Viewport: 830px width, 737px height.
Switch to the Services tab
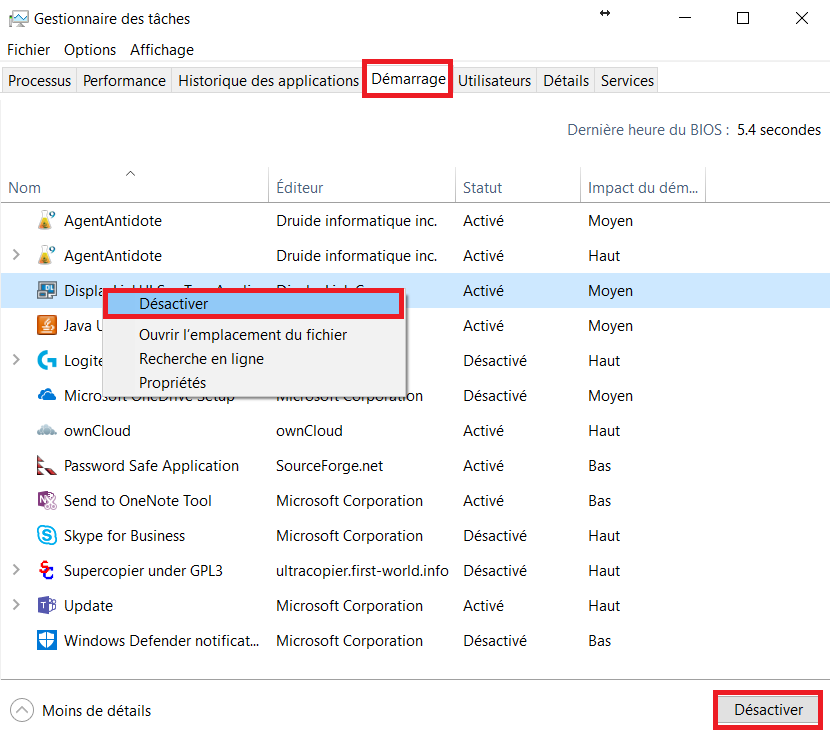tap(627, 80)
